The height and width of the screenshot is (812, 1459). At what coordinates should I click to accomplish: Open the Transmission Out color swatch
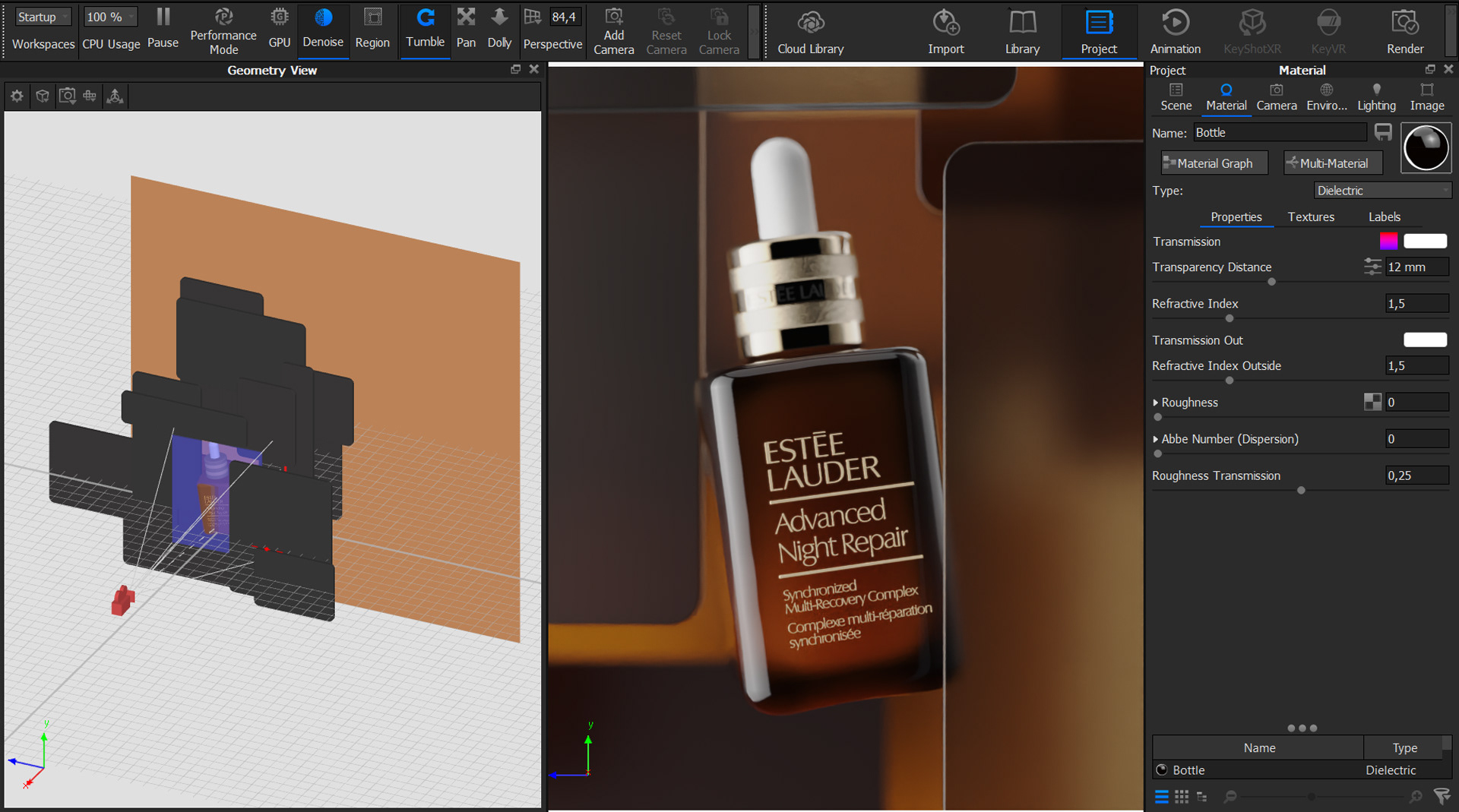[1424, 340]
